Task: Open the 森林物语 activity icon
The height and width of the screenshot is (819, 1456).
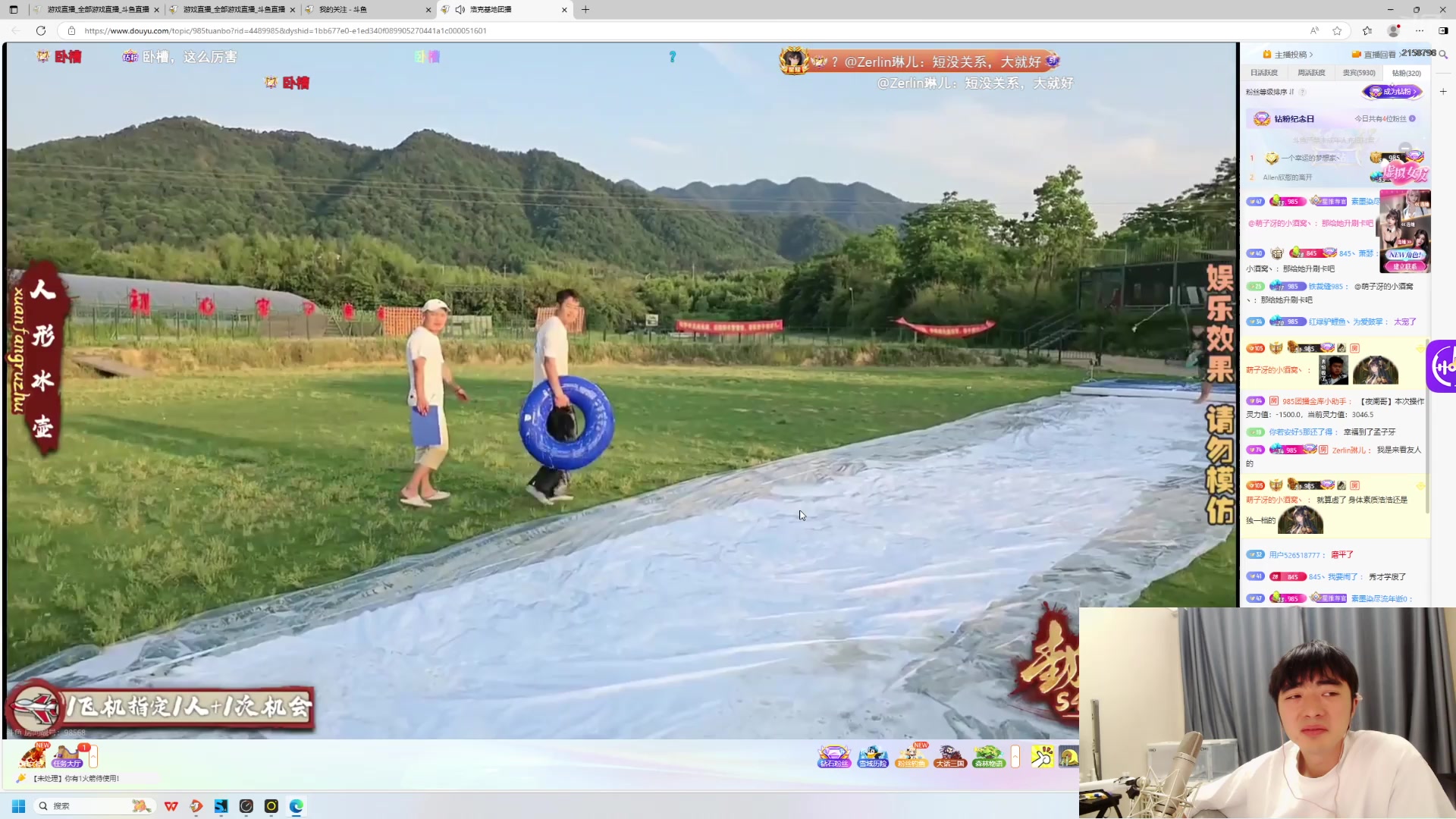Action: pos(988,756)
